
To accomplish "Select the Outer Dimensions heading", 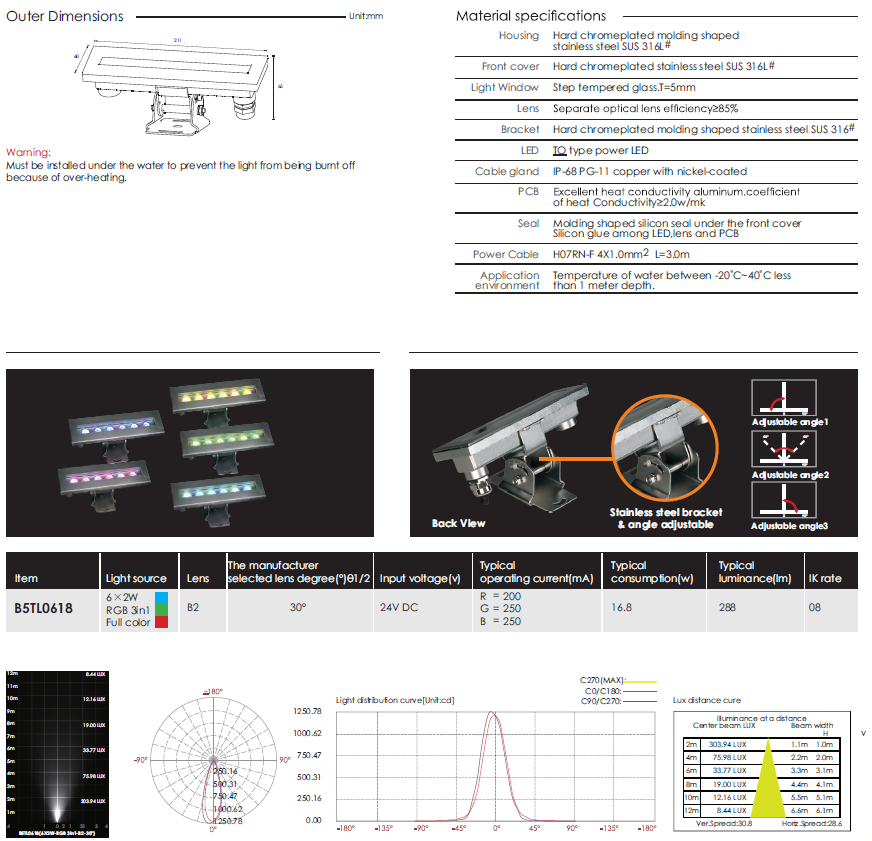I will [x=65, y=16].
